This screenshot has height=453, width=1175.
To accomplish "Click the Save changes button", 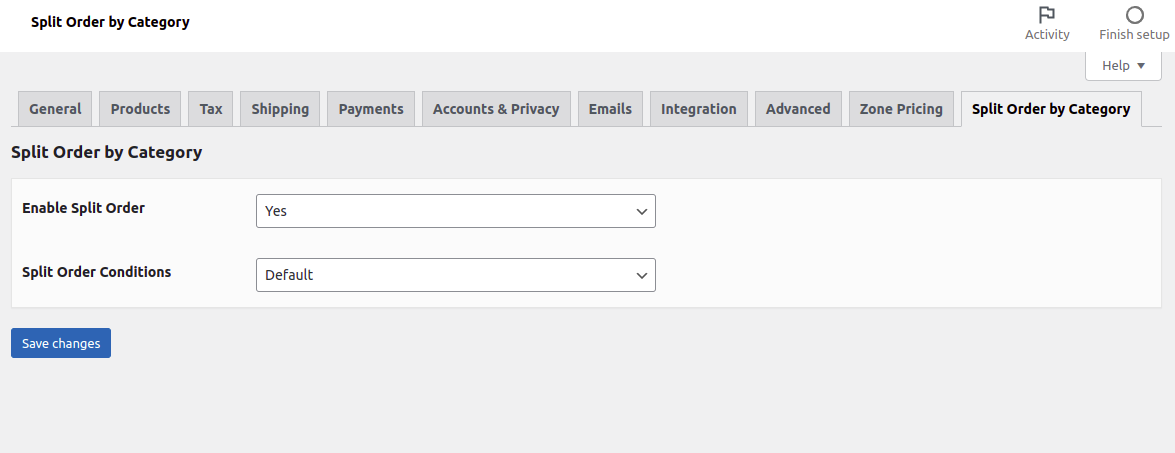I will click(61, 343).
